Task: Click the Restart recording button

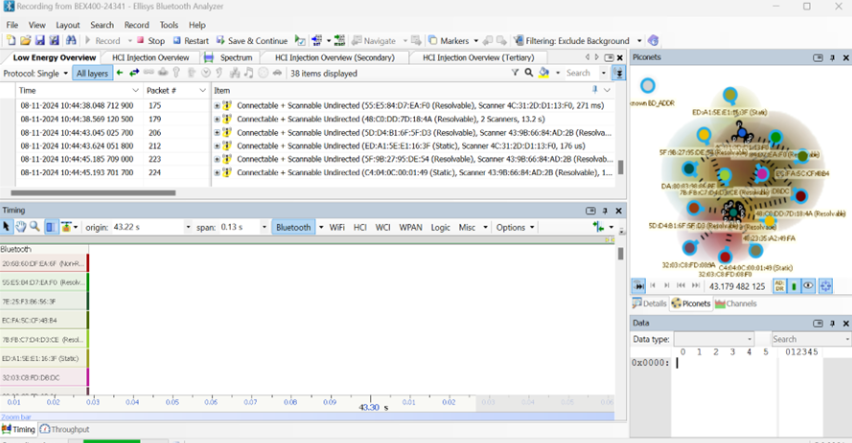Action: pyautogui.click(x=190, y=41)
